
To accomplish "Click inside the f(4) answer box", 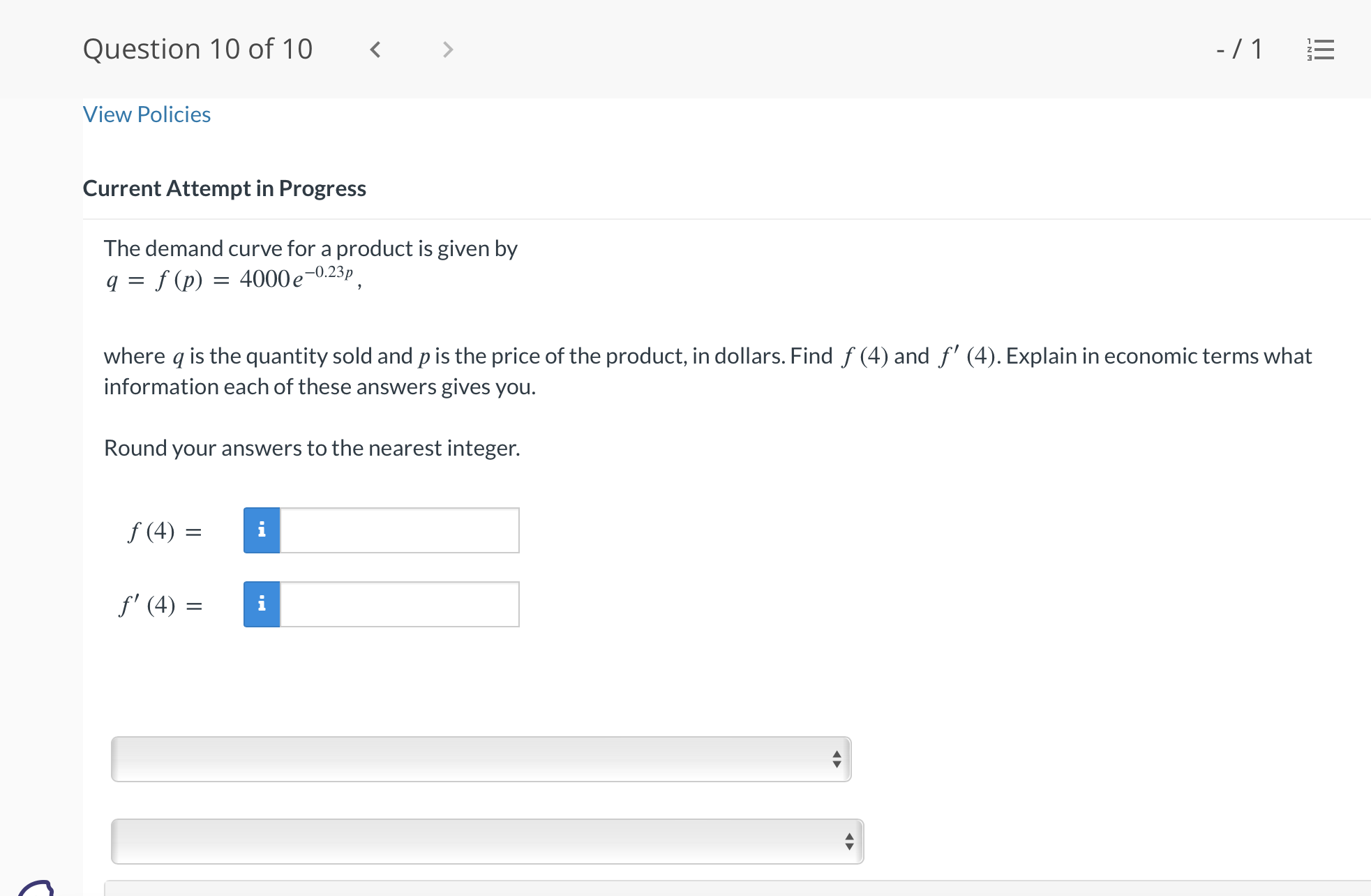I will (x=398, y=530).
